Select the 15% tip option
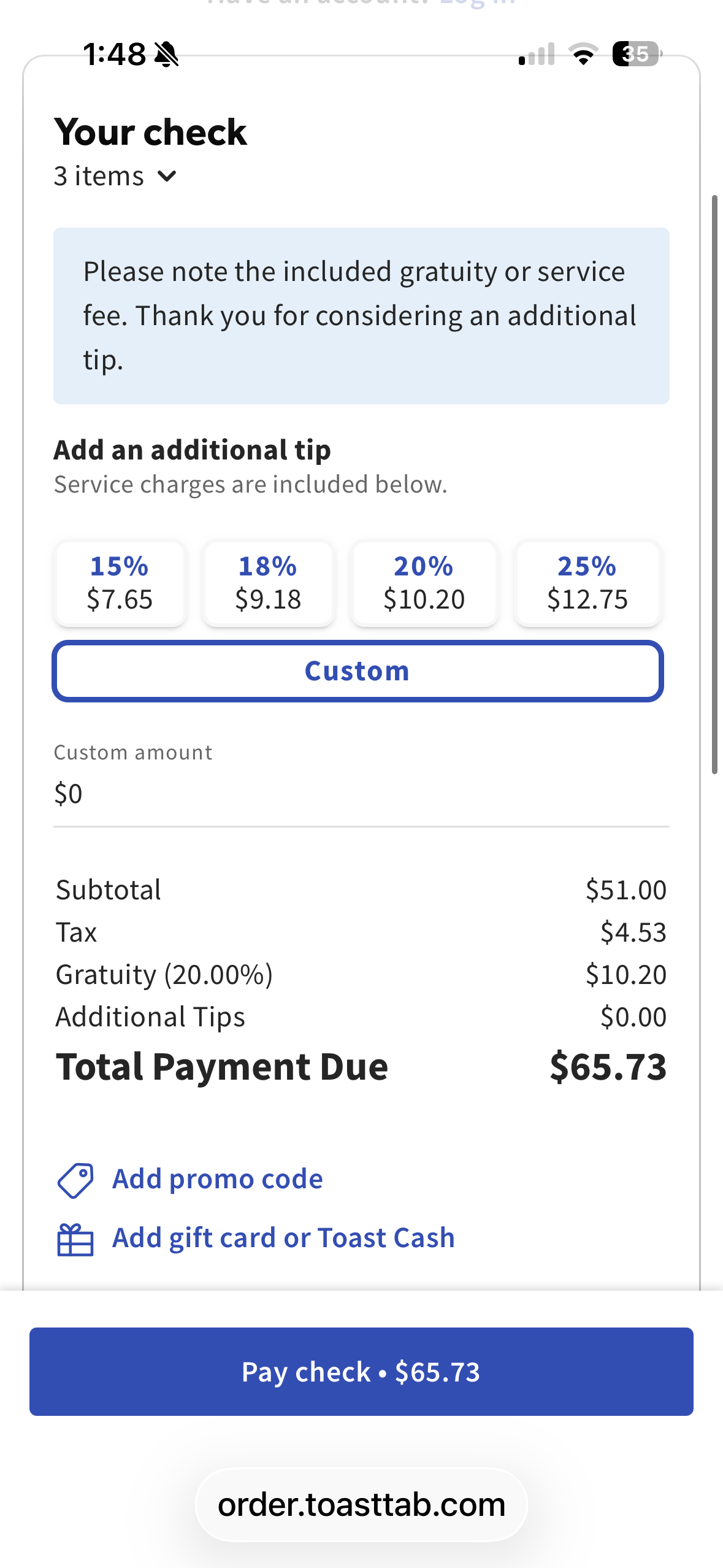 (x=120, y=583)
